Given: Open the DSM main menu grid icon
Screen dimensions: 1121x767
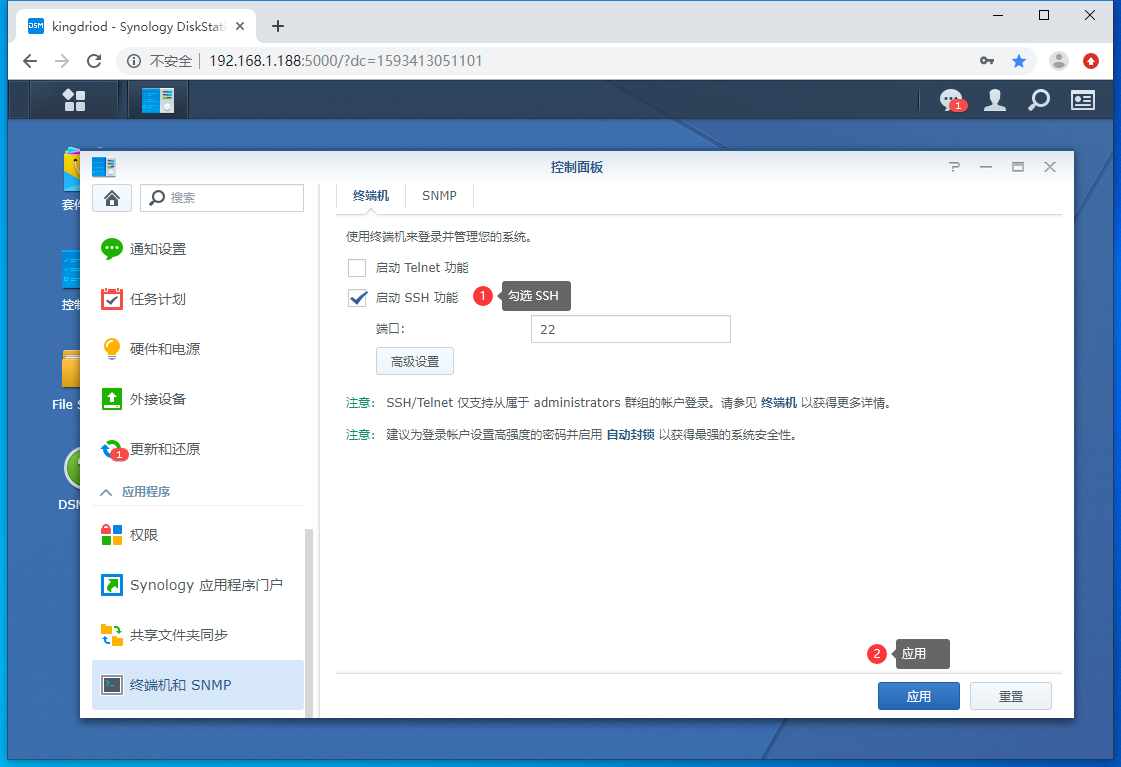Looking at the screenshot, I should point(74,100).
